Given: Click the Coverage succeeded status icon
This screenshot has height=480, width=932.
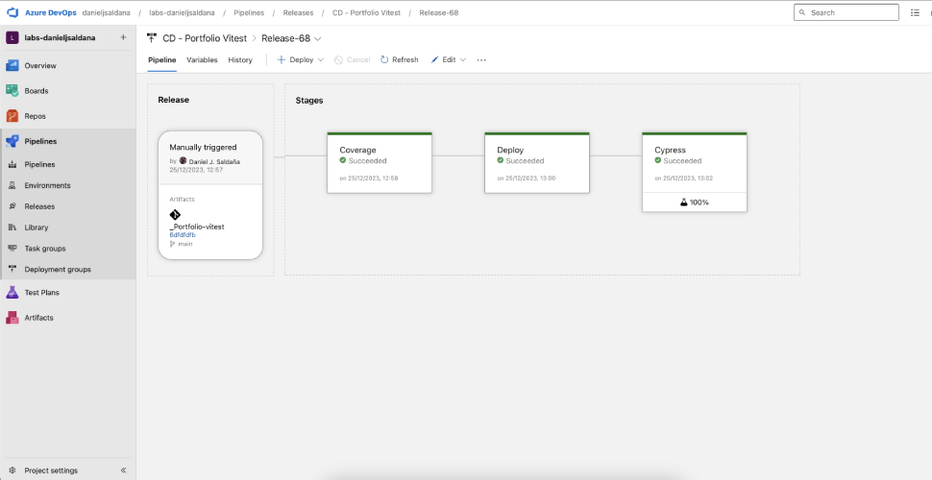Looking at the screenshot, I should coord(343,160).
